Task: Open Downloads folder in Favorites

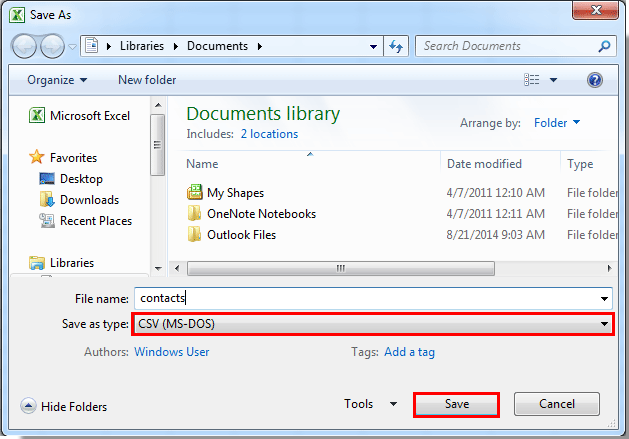Action: pos(89,200)
